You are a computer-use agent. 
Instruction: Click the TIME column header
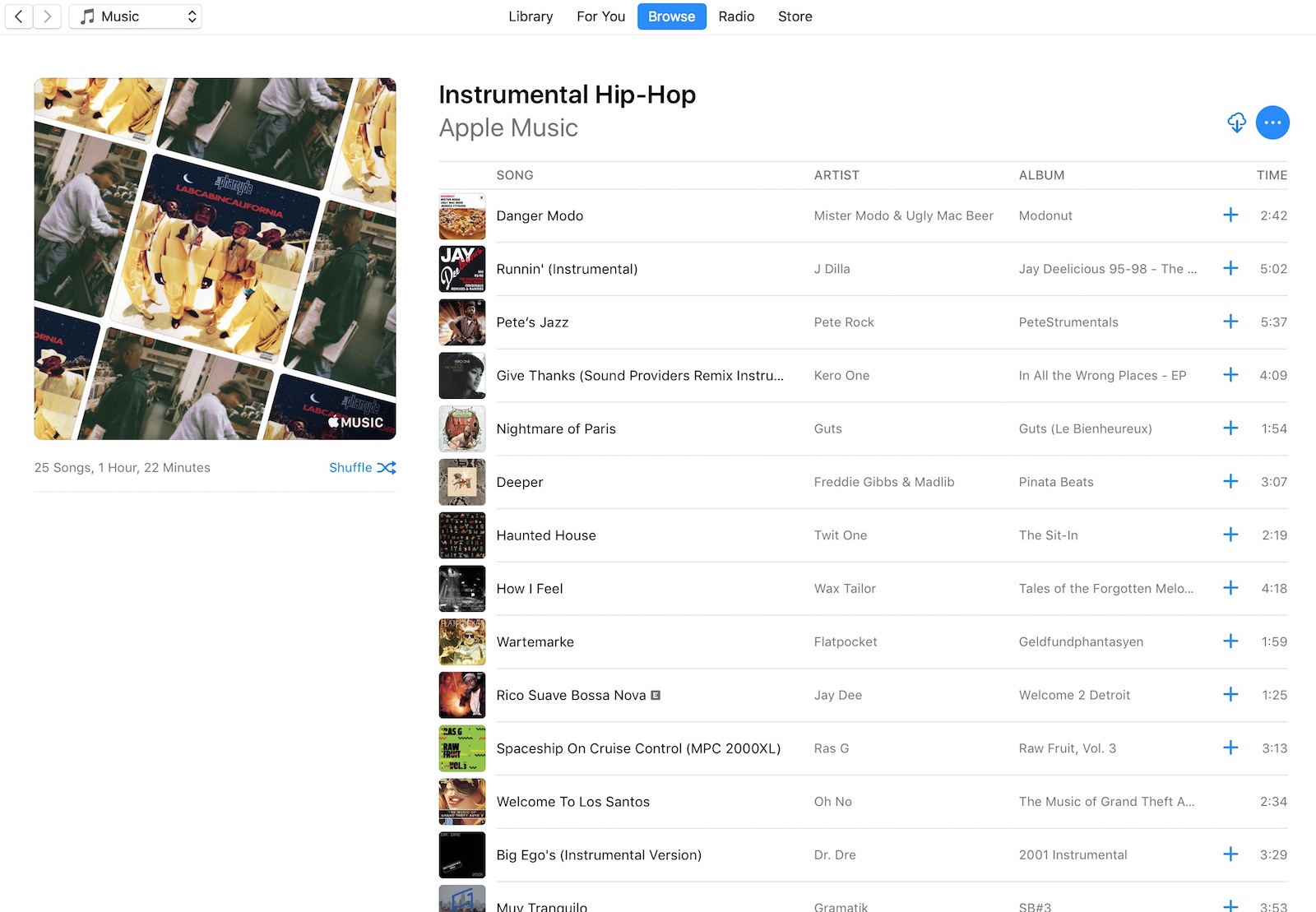(1272, 175)
